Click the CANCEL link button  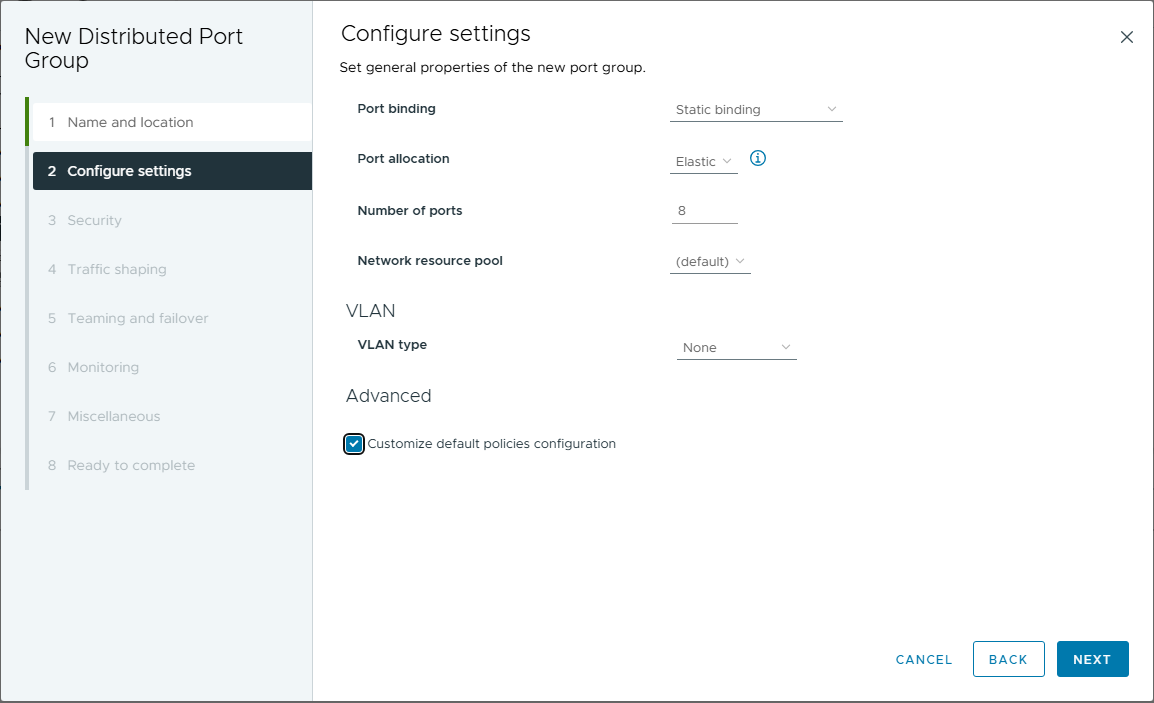coord(924,660)
